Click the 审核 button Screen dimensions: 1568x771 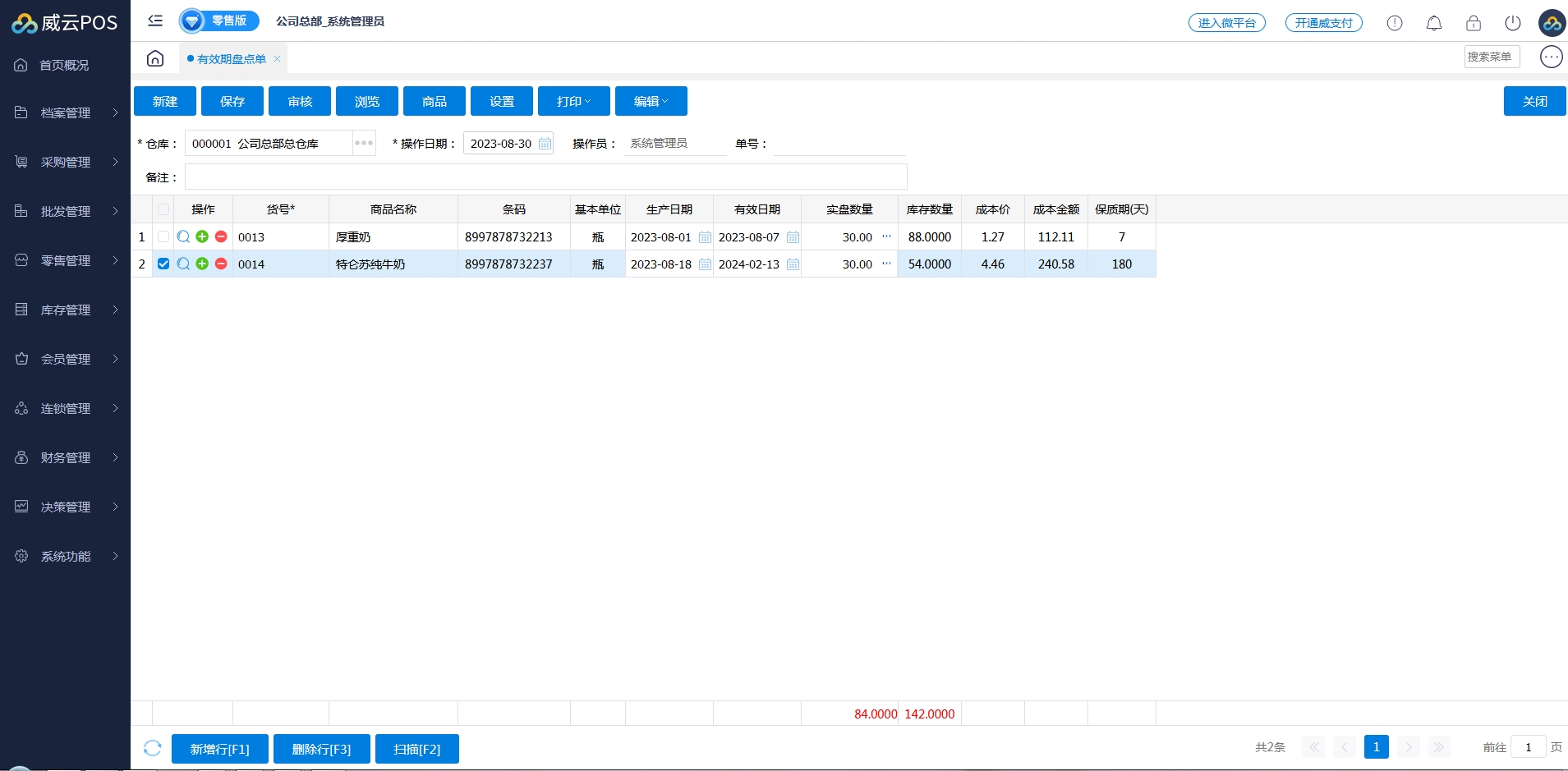coord(299,101)
